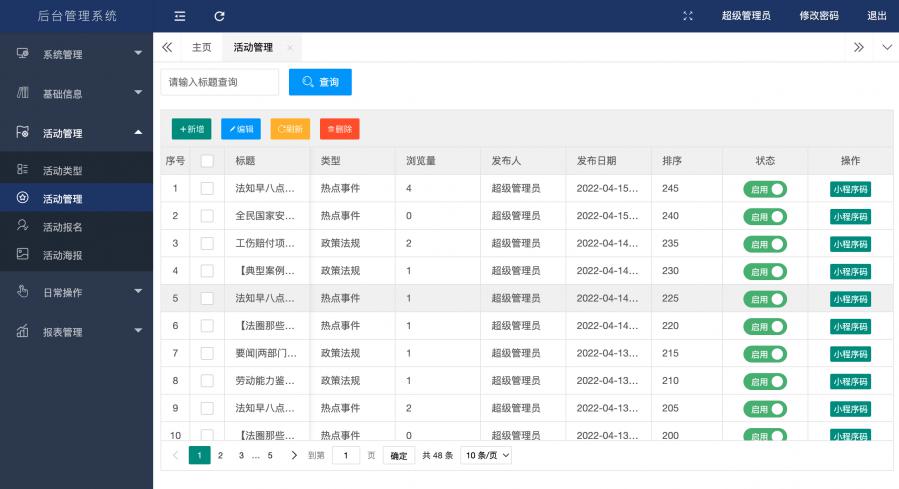Switch to the 主页 tab

click(x=201, y=48)
